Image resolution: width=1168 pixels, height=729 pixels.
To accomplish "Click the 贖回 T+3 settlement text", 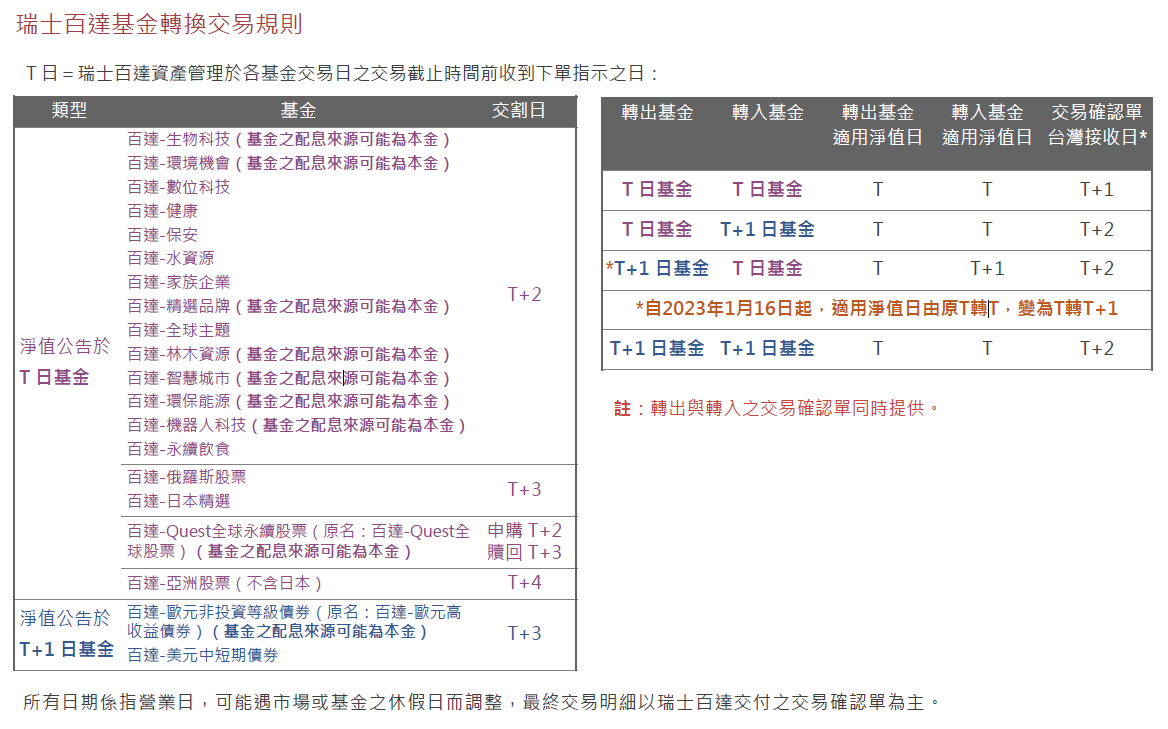I will [x=524, y=553].
